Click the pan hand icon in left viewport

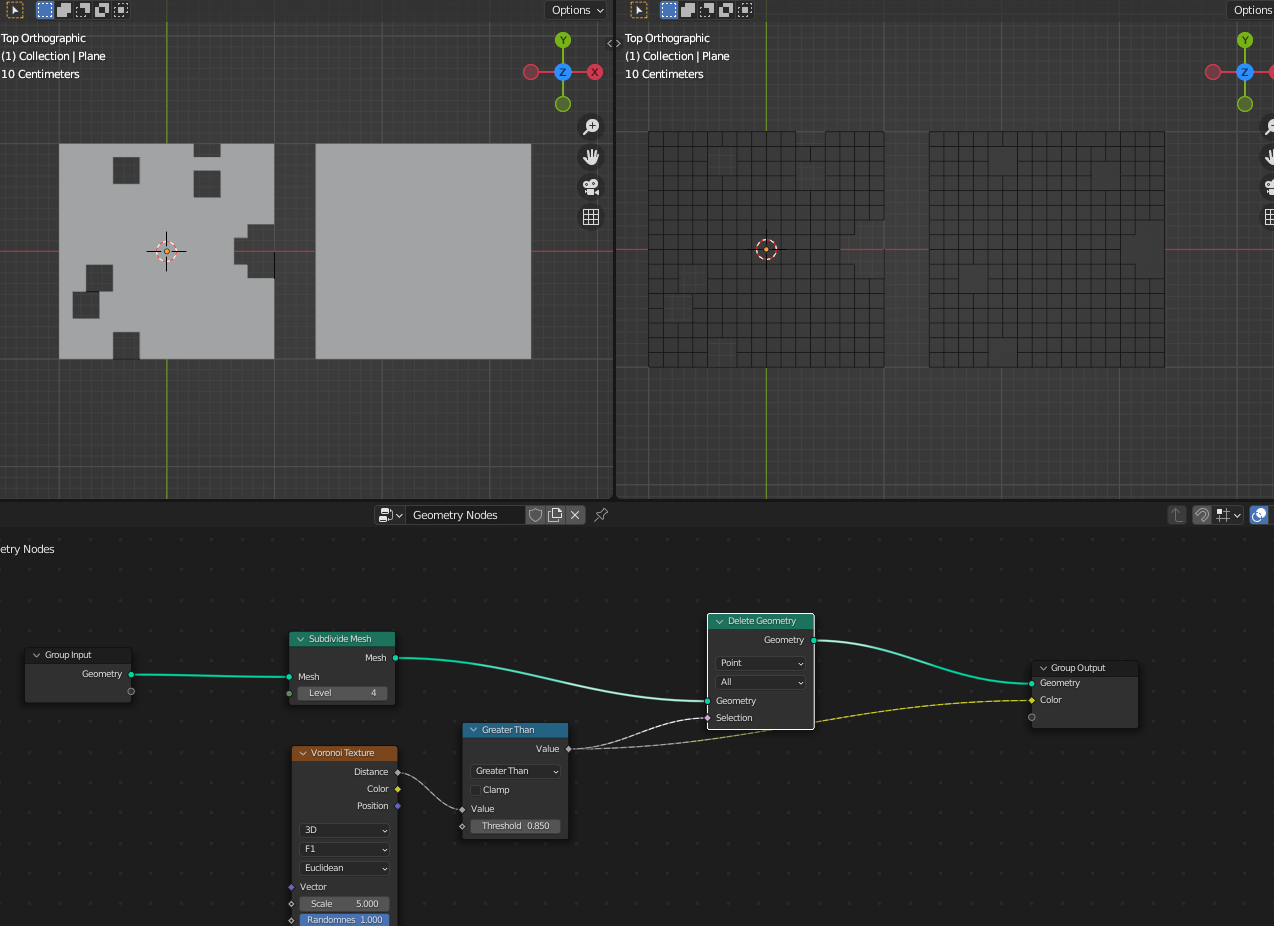point(591,156)
